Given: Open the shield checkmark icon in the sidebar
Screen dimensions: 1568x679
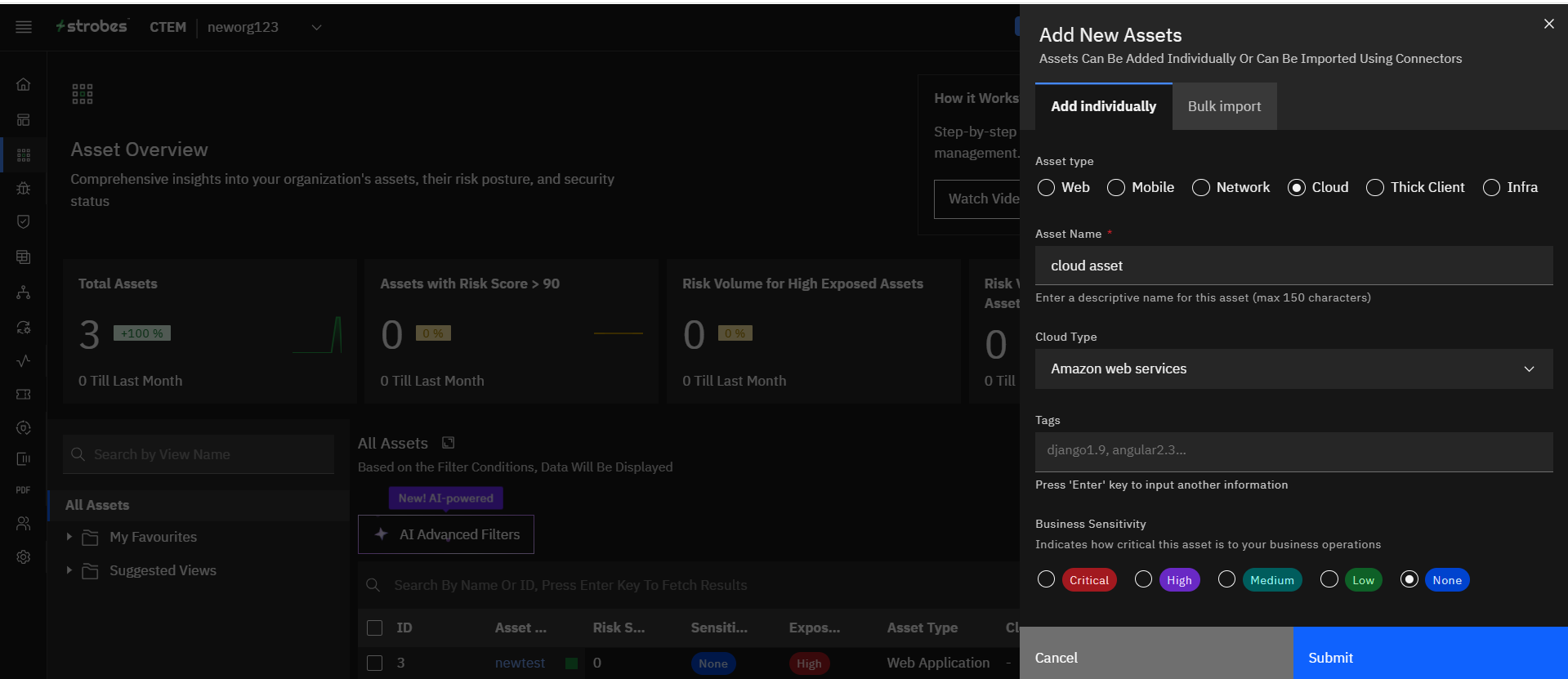Looking at the screenshot, I should click(24, 221).
